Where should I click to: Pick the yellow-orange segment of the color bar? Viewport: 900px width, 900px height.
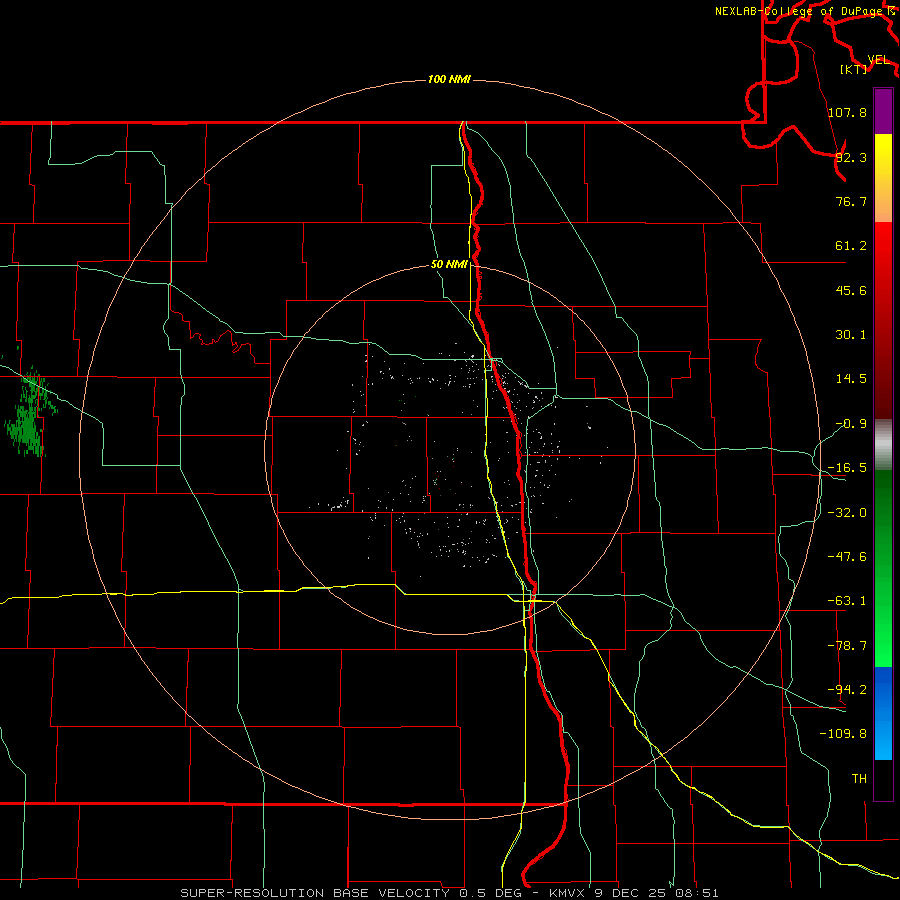(883, 178)
